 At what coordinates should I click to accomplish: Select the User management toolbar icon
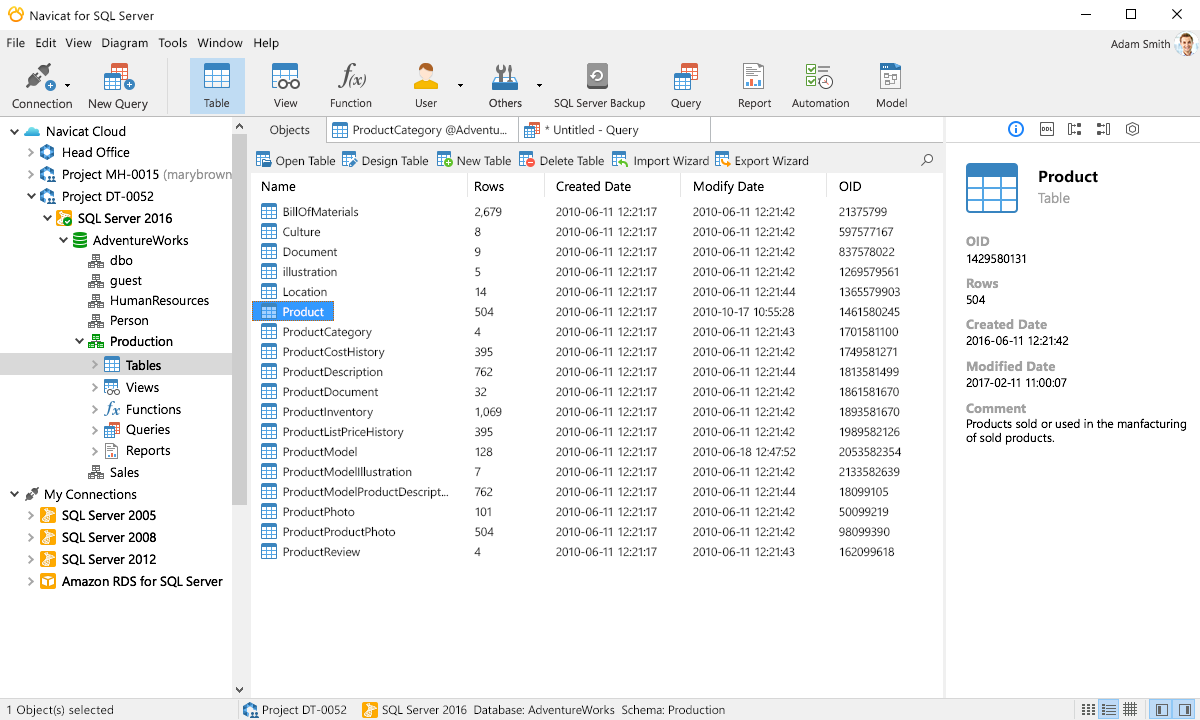pos(424,84)
